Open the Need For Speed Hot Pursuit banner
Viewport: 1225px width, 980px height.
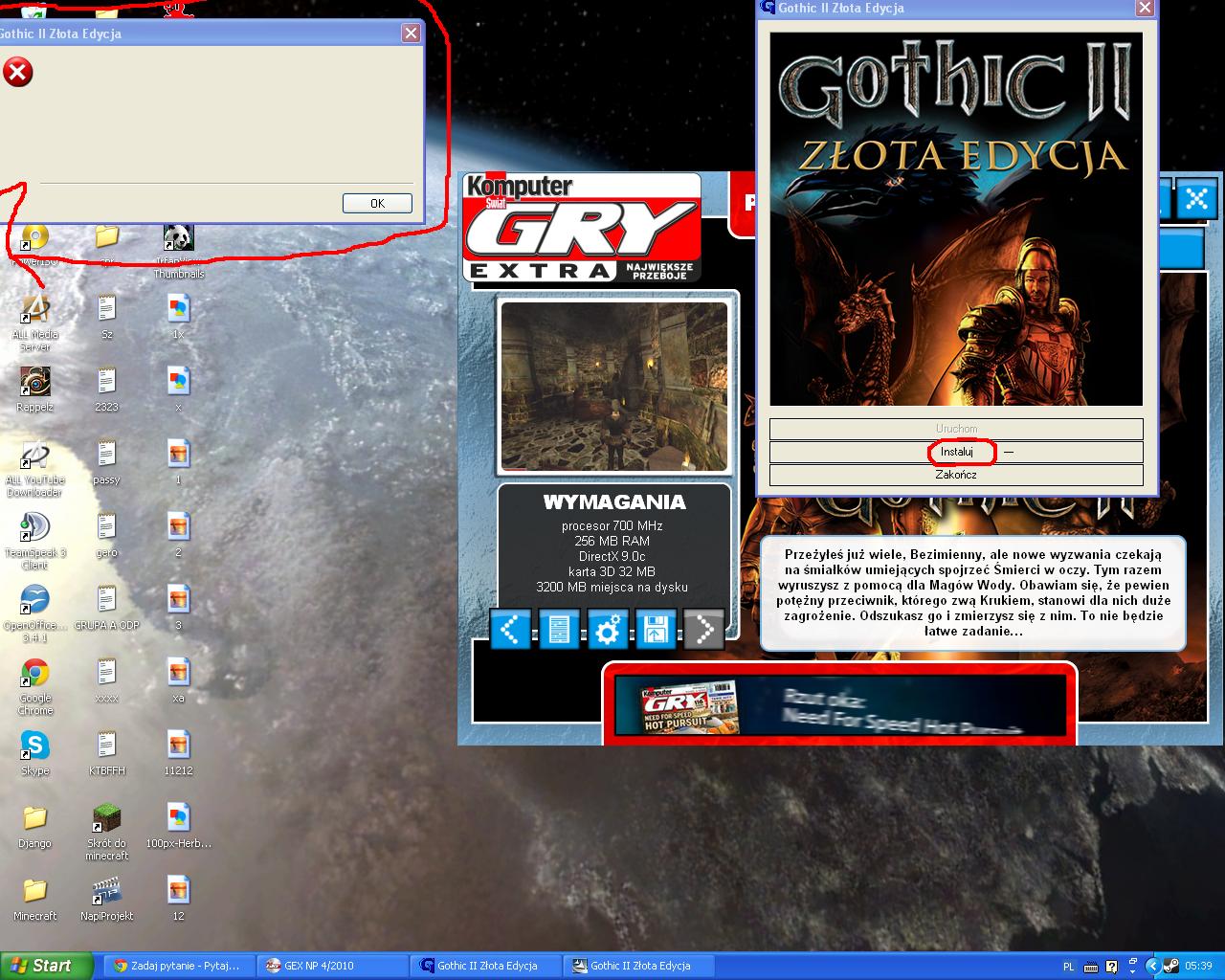tap(839, 707)
